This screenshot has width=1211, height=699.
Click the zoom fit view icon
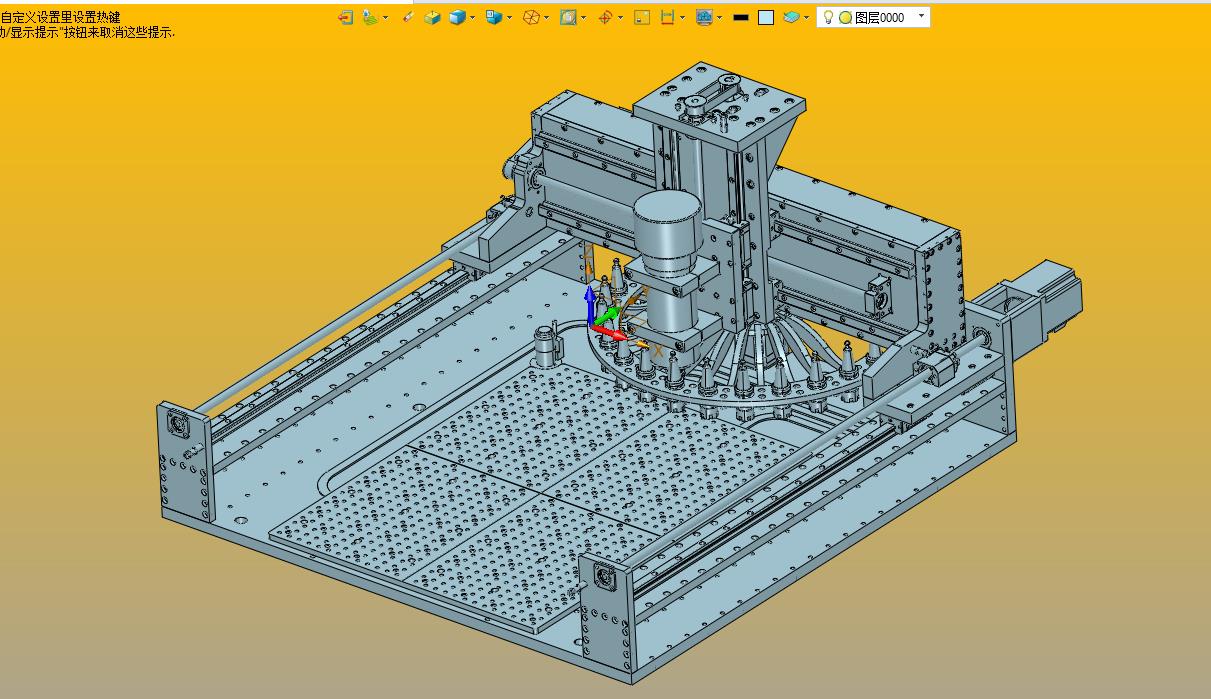tap(568, 17)
